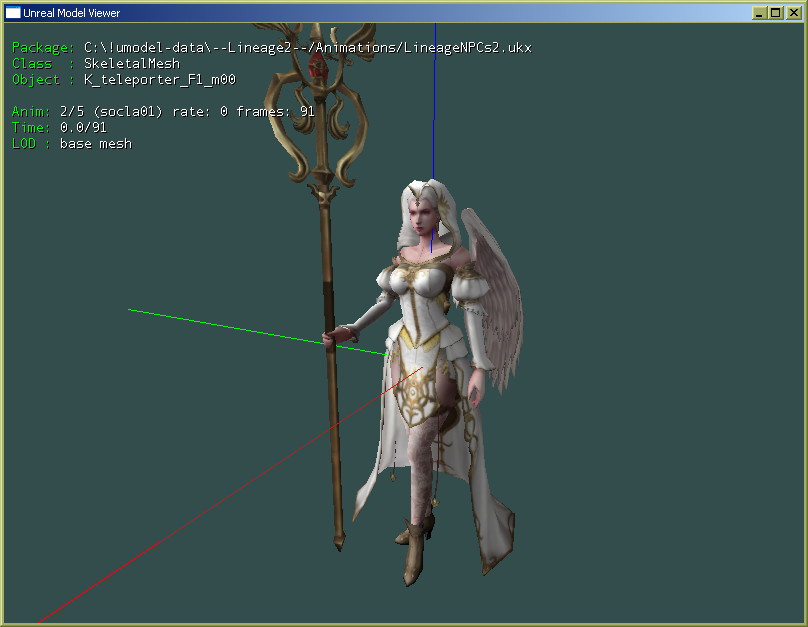Click the LOD value base mesh

(96, 144)
